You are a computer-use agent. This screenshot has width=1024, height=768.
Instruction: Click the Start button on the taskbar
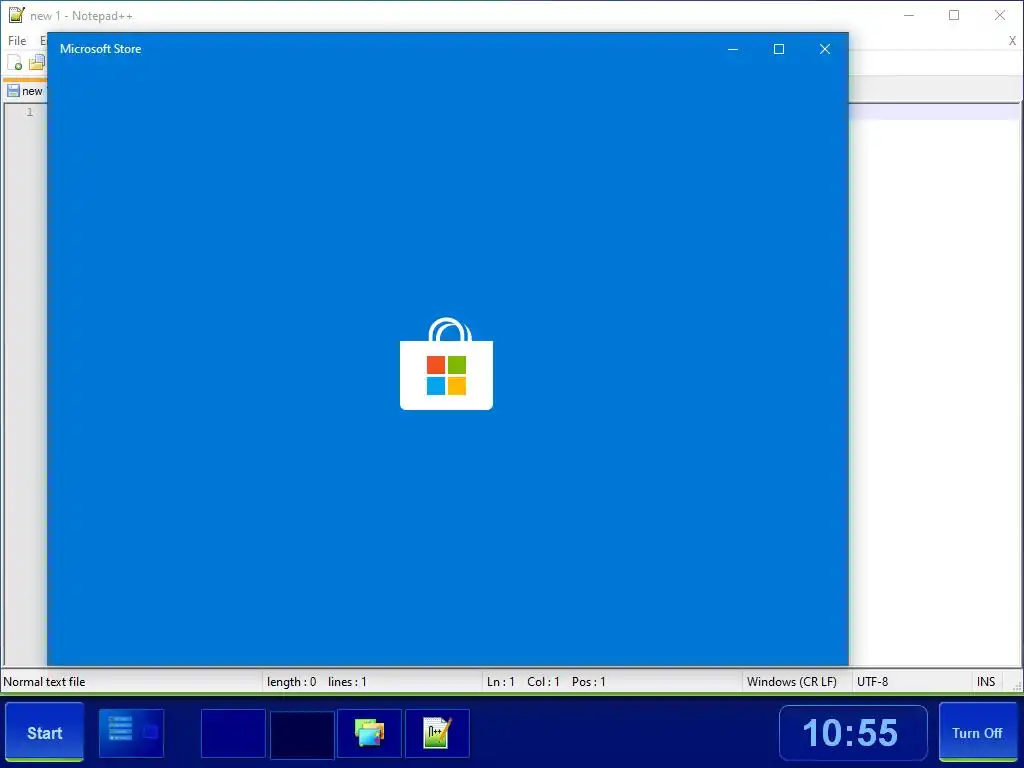click(44, 732)
